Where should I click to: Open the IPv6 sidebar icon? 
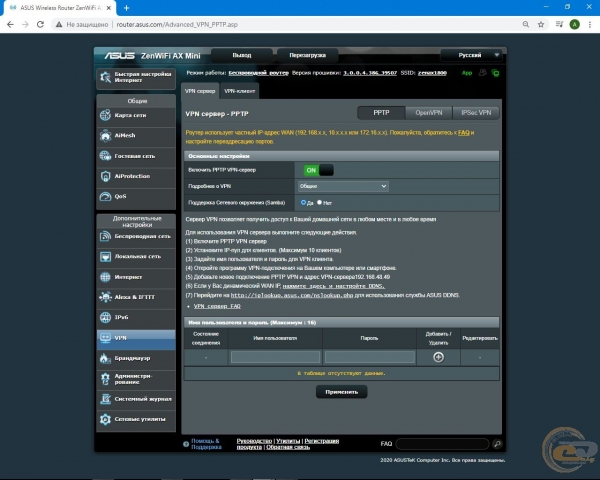tap(105, 317)
